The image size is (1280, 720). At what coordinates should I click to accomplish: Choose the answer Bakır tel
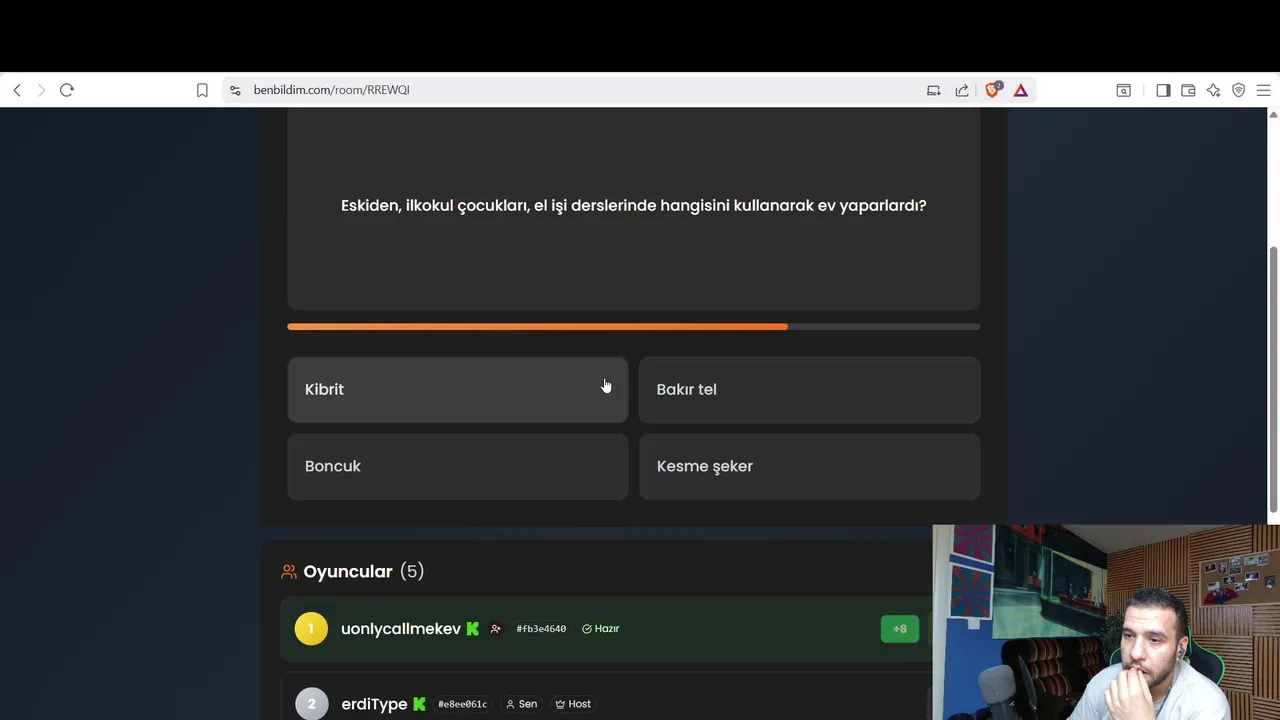[x=810, y=390]
